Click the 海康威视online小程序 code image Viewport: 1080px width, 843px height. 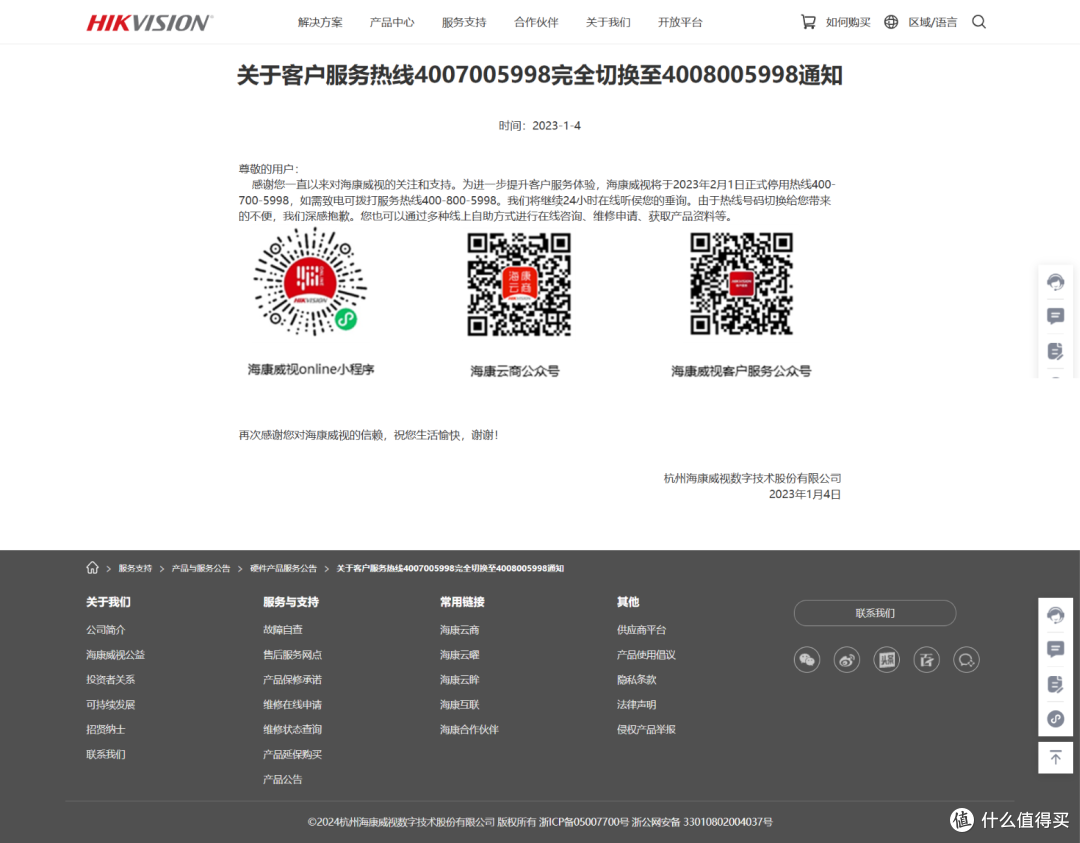click(x=310, y=282)
